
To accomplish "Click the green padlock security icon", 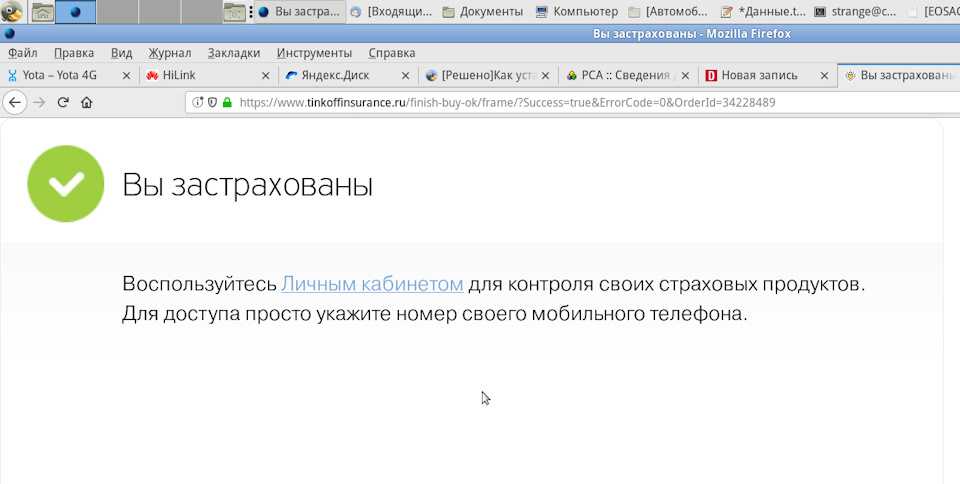I will coord(227,102).
